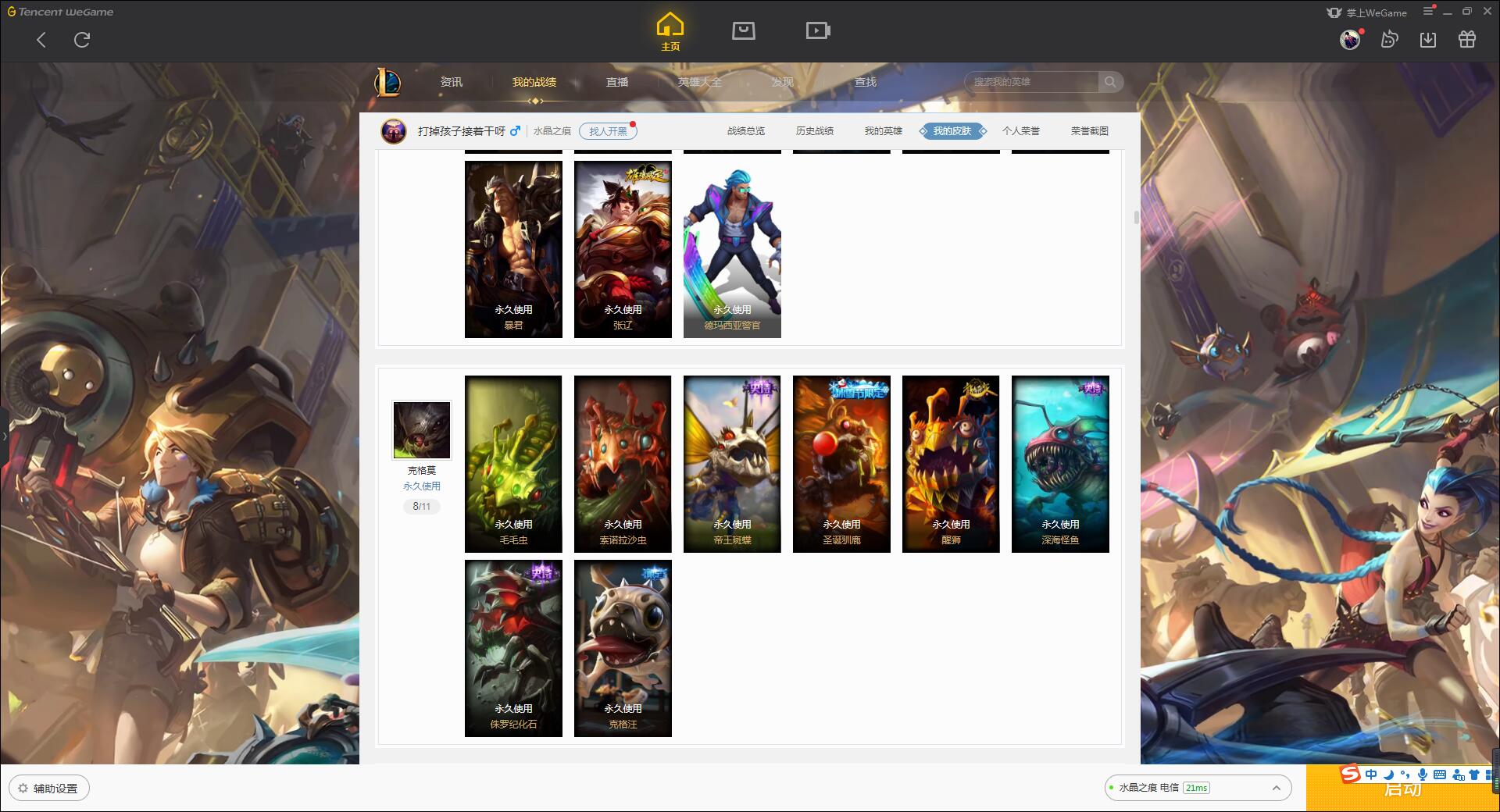The width and height of the screenshot is (1500, 812).
Task: Click the 找人开黑 button
Action: coord(608,131)
